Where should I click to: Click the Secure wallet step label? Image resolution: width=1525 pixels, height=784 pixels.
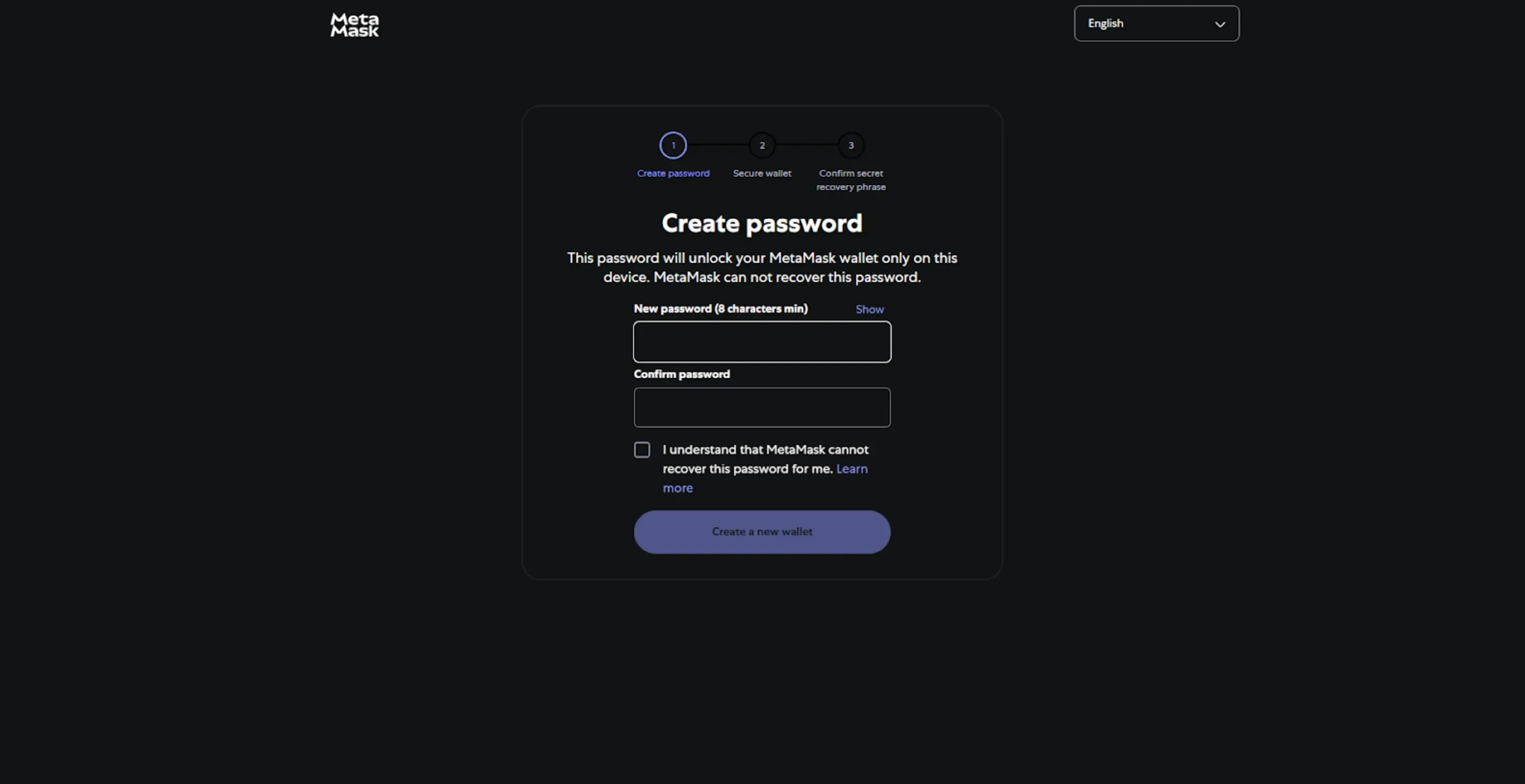(x=762, y=173)
